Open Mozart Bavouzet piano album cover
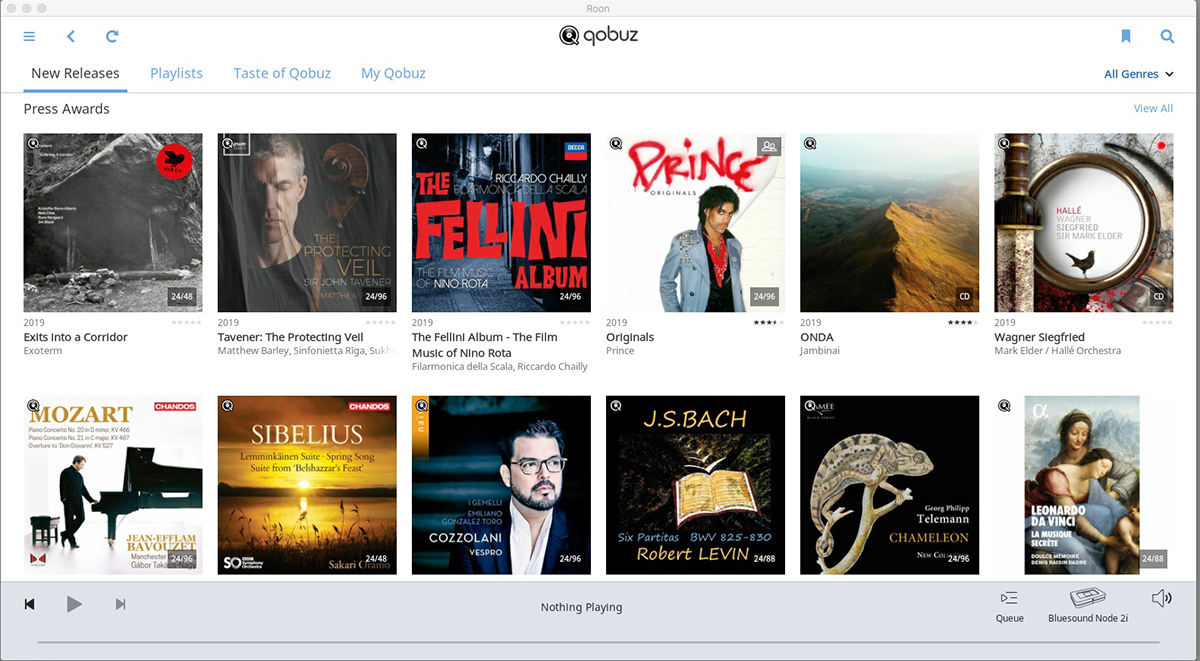Screen dimensions: 1200x661 [x=113, y=485]
